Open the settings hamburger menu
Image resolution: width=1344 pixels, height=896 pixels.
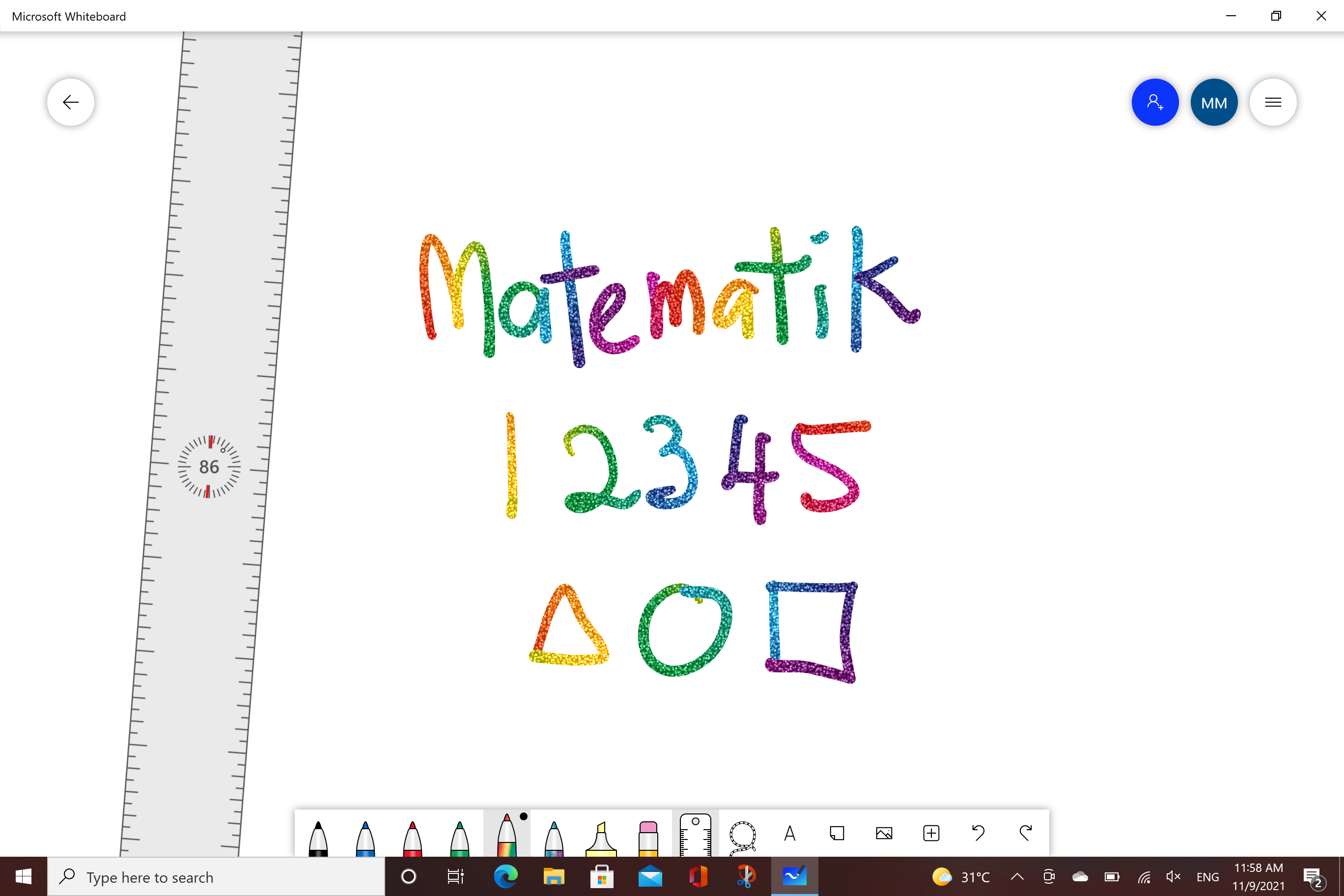coord(1273,102)
